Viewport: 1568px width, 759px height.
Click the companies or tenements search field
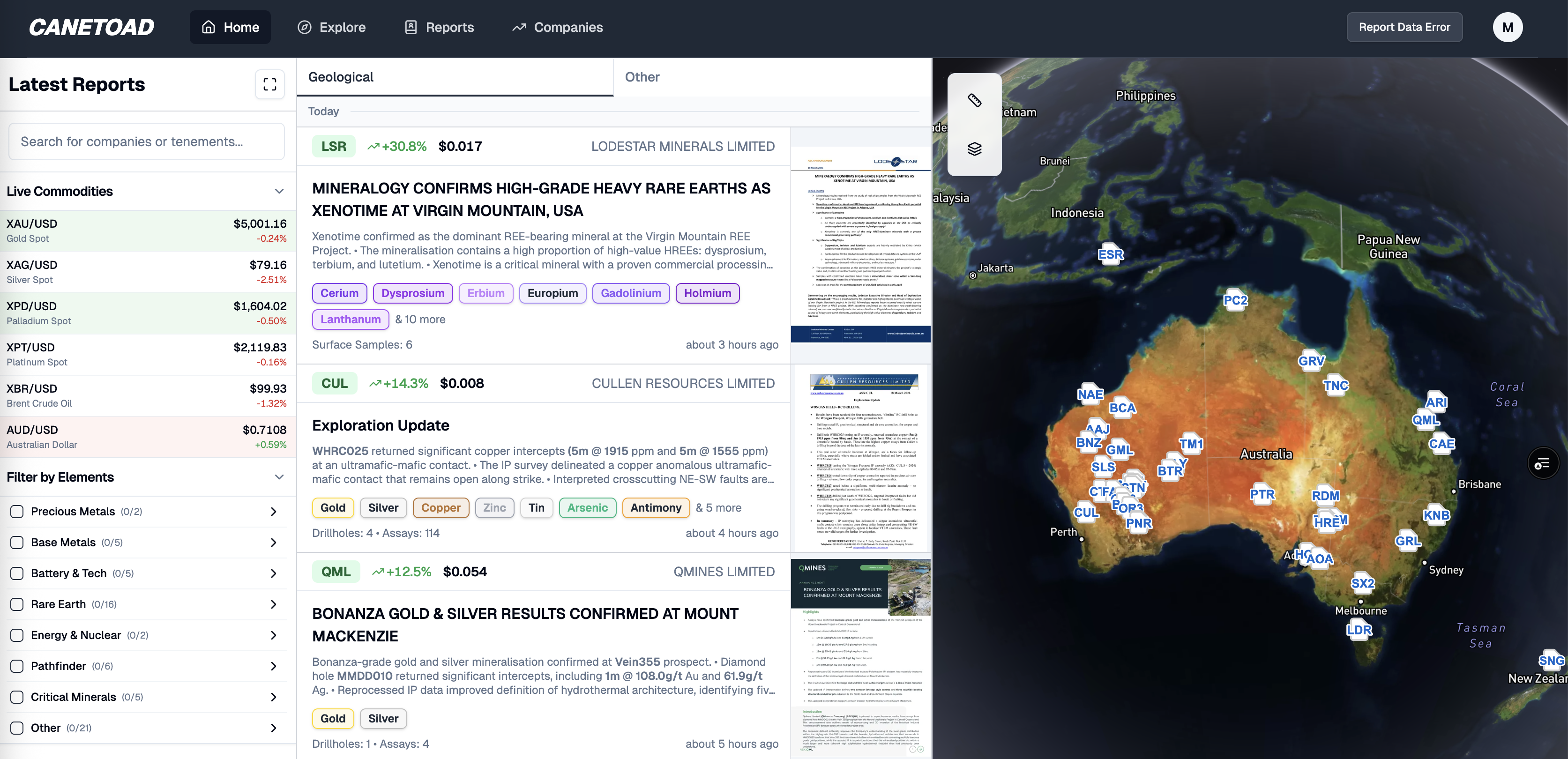146,142
